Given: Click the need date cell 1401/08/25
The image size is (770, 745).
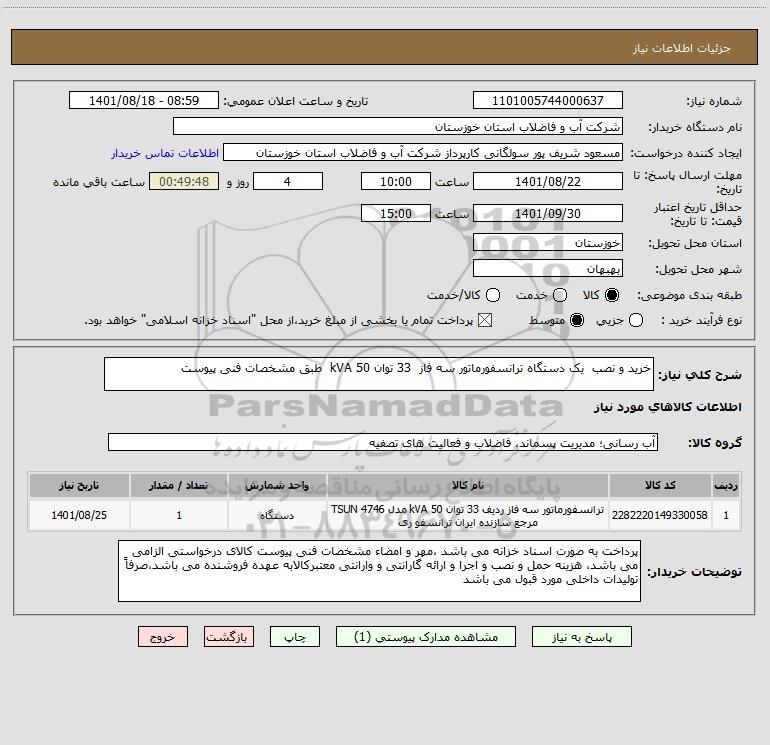Looking at the screenshot, I should pos(79,515).
